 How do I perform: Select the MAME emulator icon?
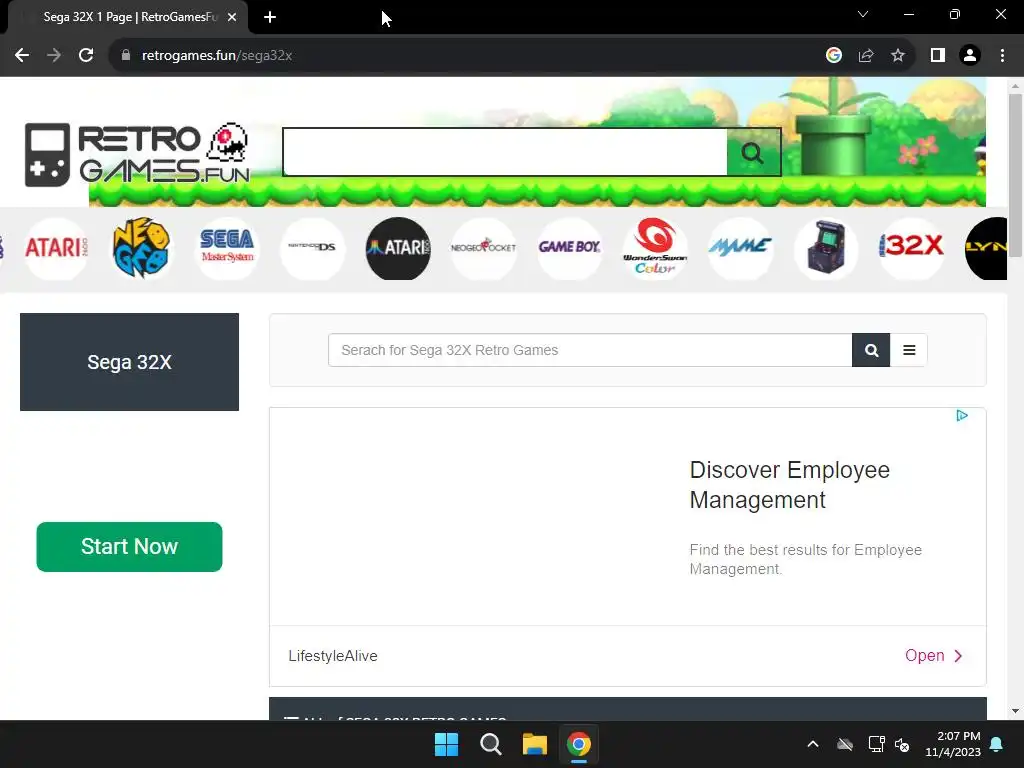(x=740, y=248)
